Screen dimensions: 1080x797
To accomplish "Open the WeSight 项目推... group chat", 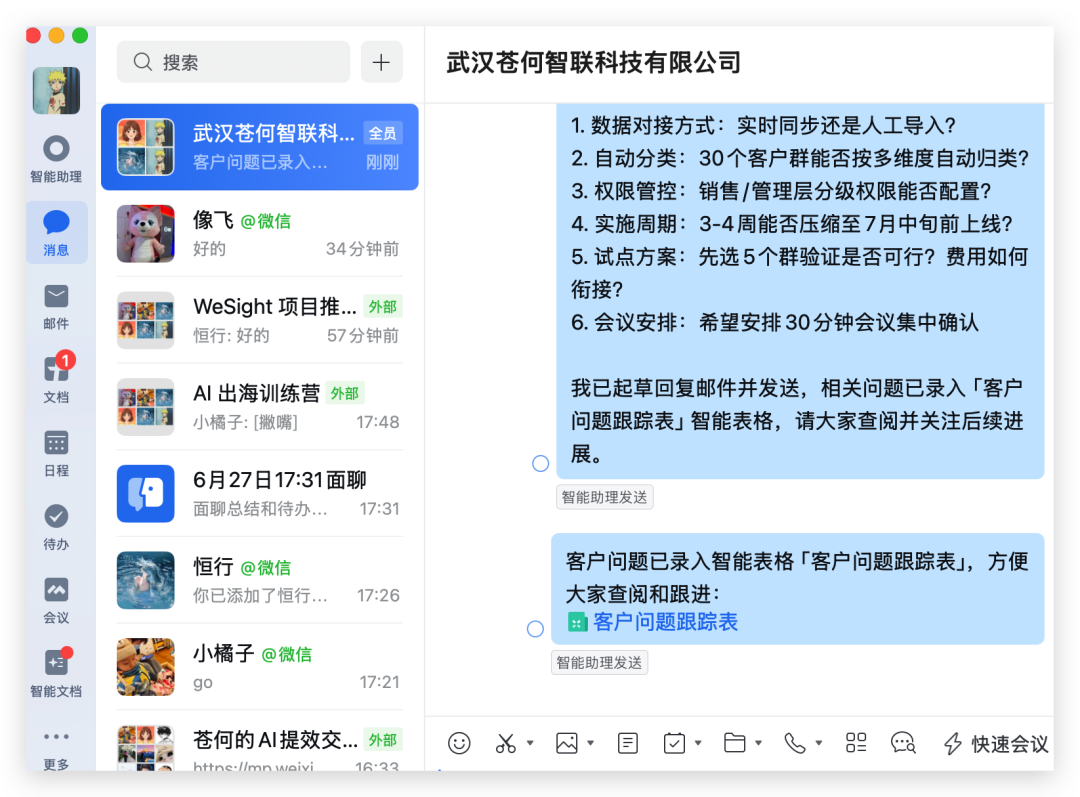I will pos(260,321).
